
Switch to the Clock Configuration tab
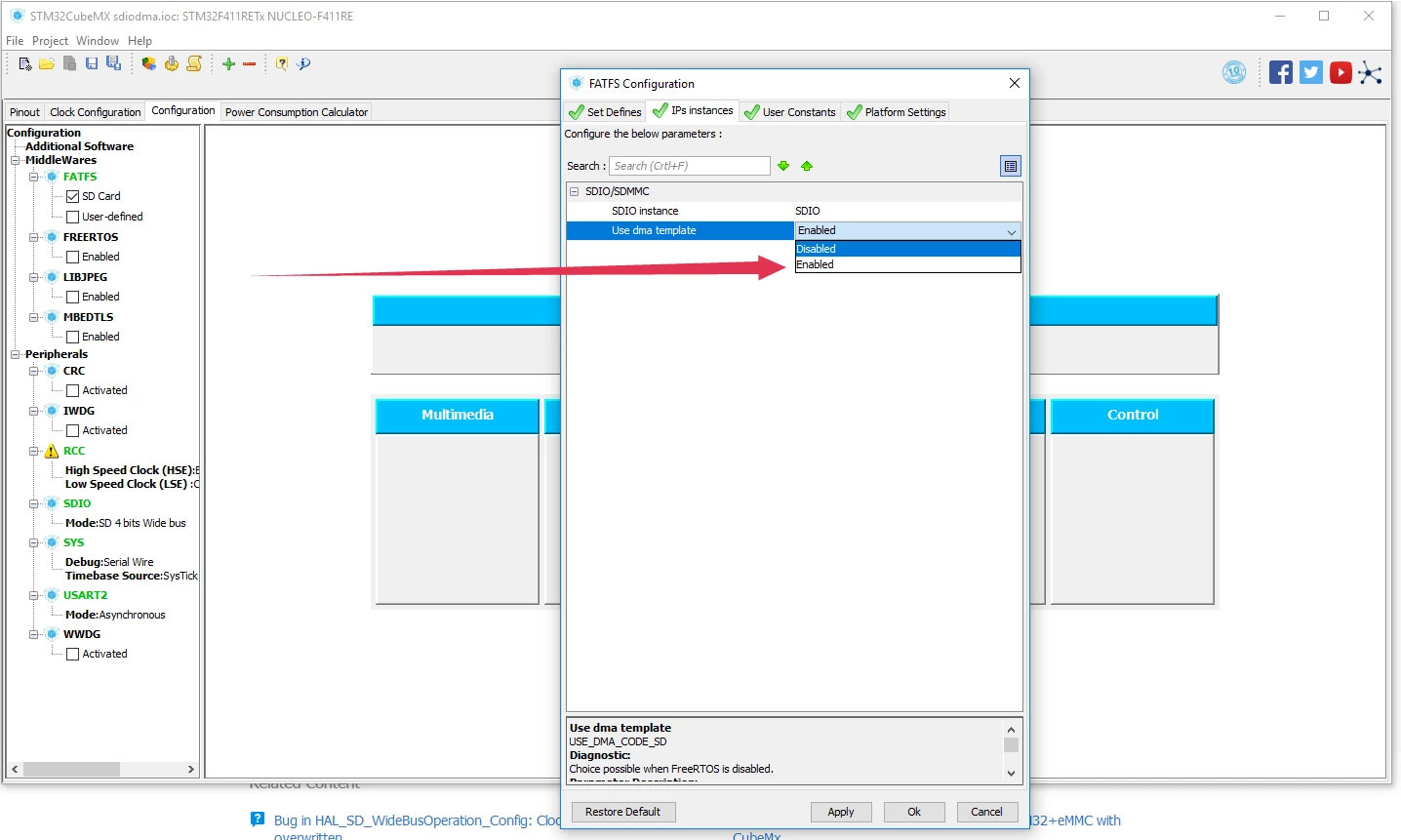tap(96, 112)
